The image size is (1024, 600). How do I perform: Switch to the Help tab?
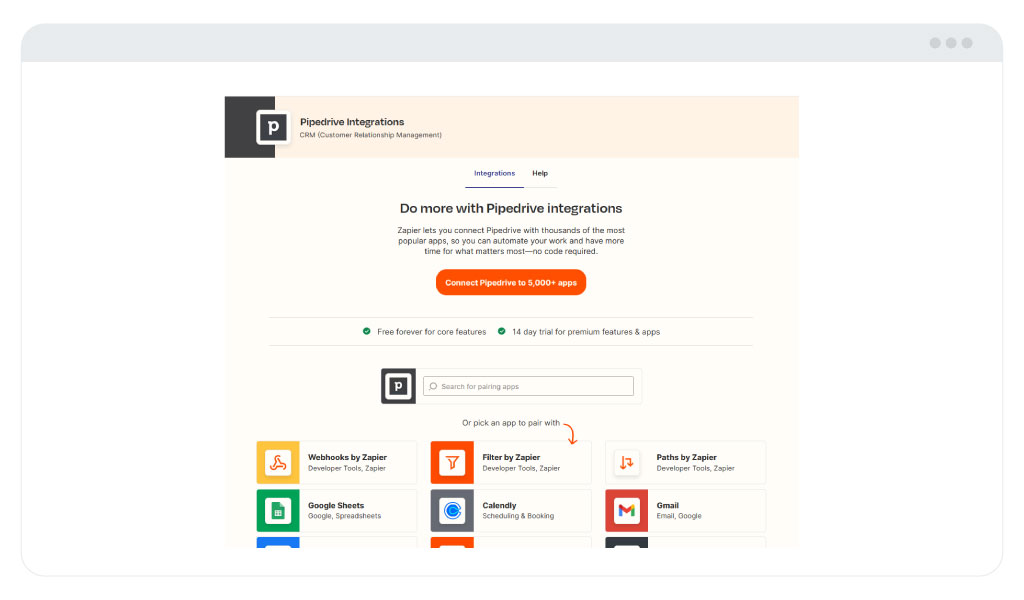(540, 174)
